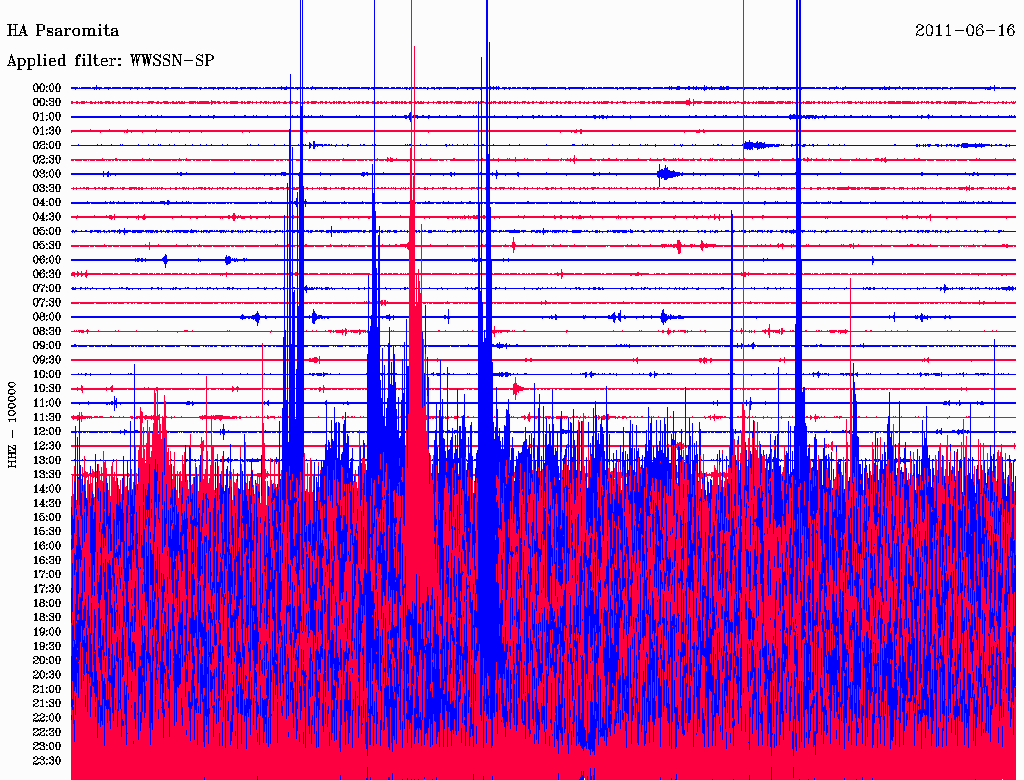Click the 16:30 time label
The width and height of the screenshot is (1024, 780).
click(x=47, y=561)
